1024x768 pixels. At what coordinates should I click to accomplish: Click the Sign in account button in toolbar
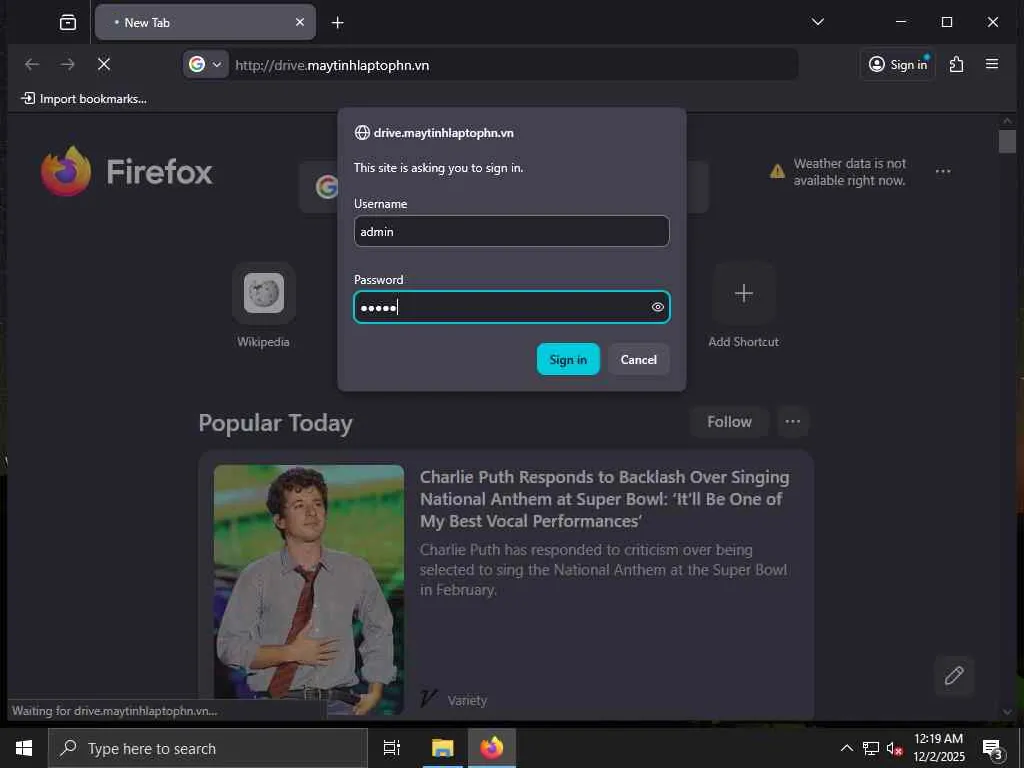pyautogui.click(x=898, y=64)
